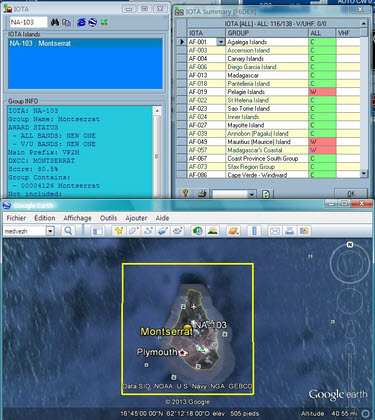Viewport: 375px width, 420px height.
Task: Expand the AF-001 IOTA cell dropdown arrow
Action: coord(221,42)
